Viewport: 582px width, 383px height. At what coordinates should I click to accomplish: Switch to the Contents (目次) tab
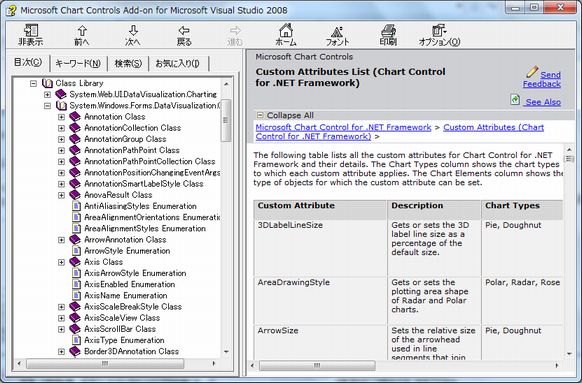coord(28,62)
